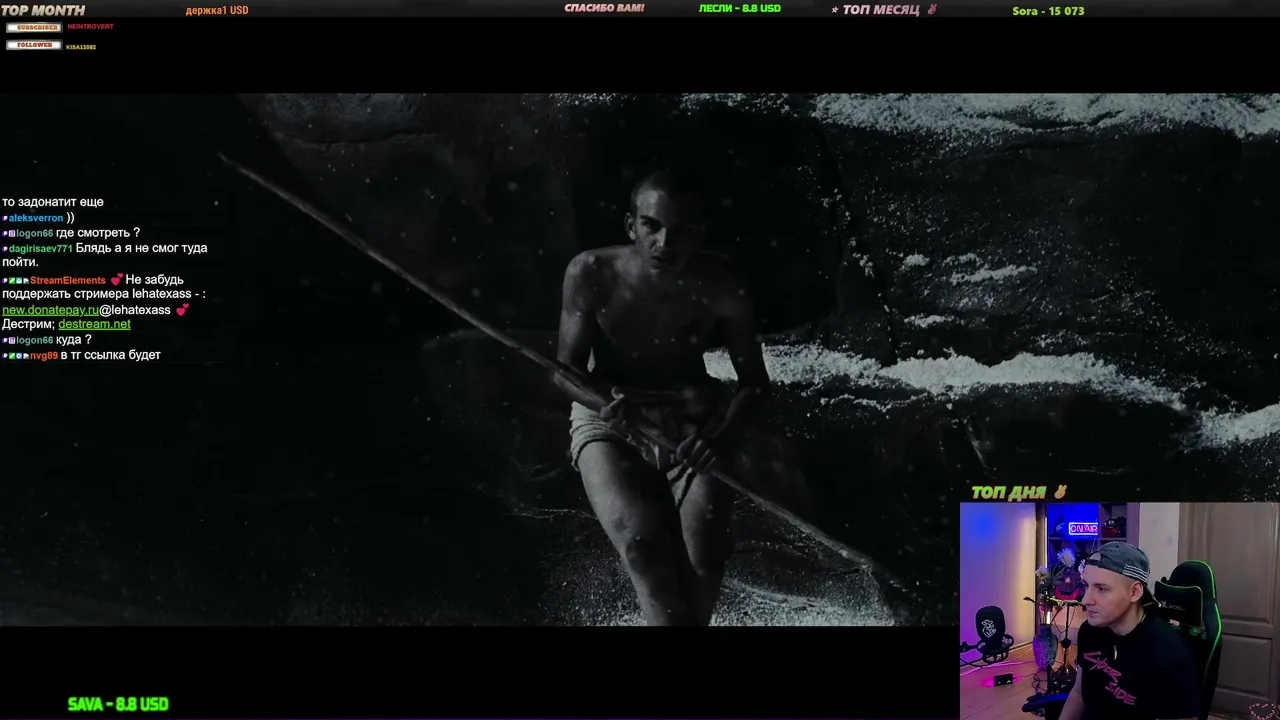Image resolution: width=1280 pixels, height=720 pixels.
Task: Click the streamer webcam thumbnail
Action: pos(1120,611)
